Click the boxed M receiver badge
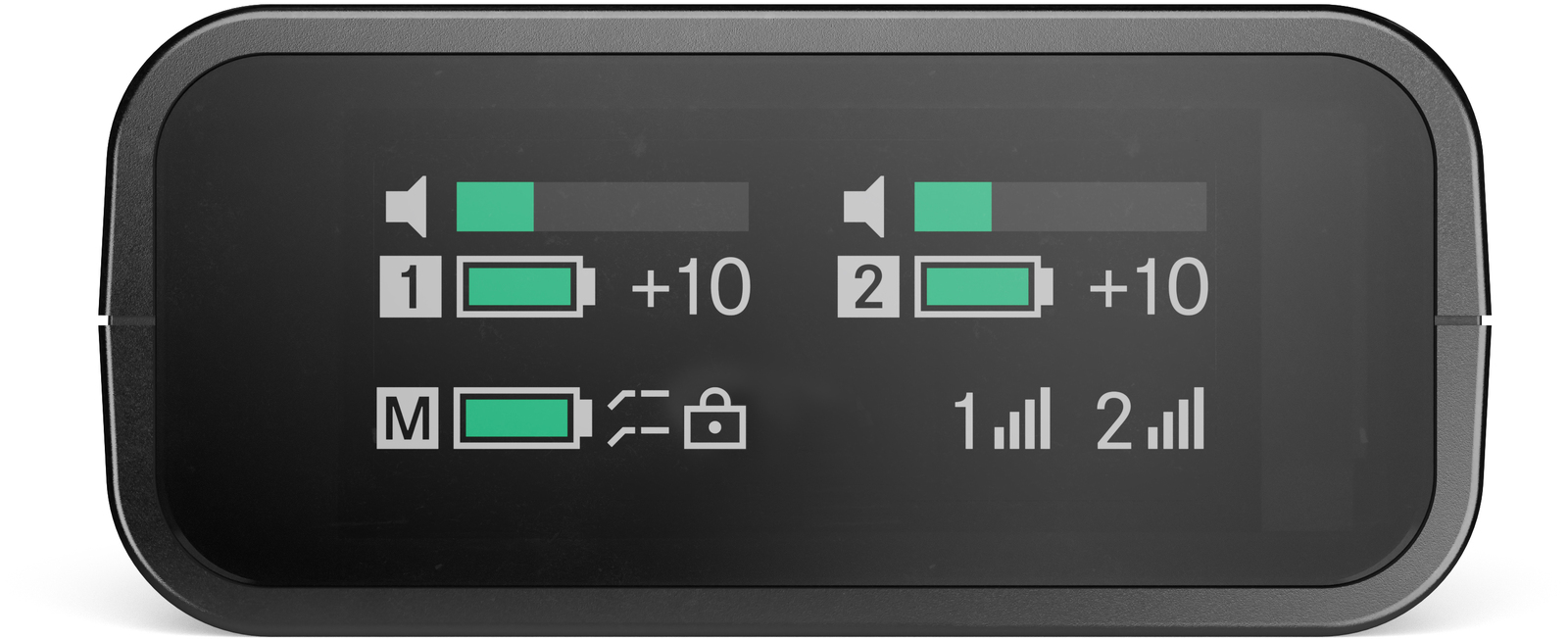This screenshot has width=1568, height=639. coord(408,418)
